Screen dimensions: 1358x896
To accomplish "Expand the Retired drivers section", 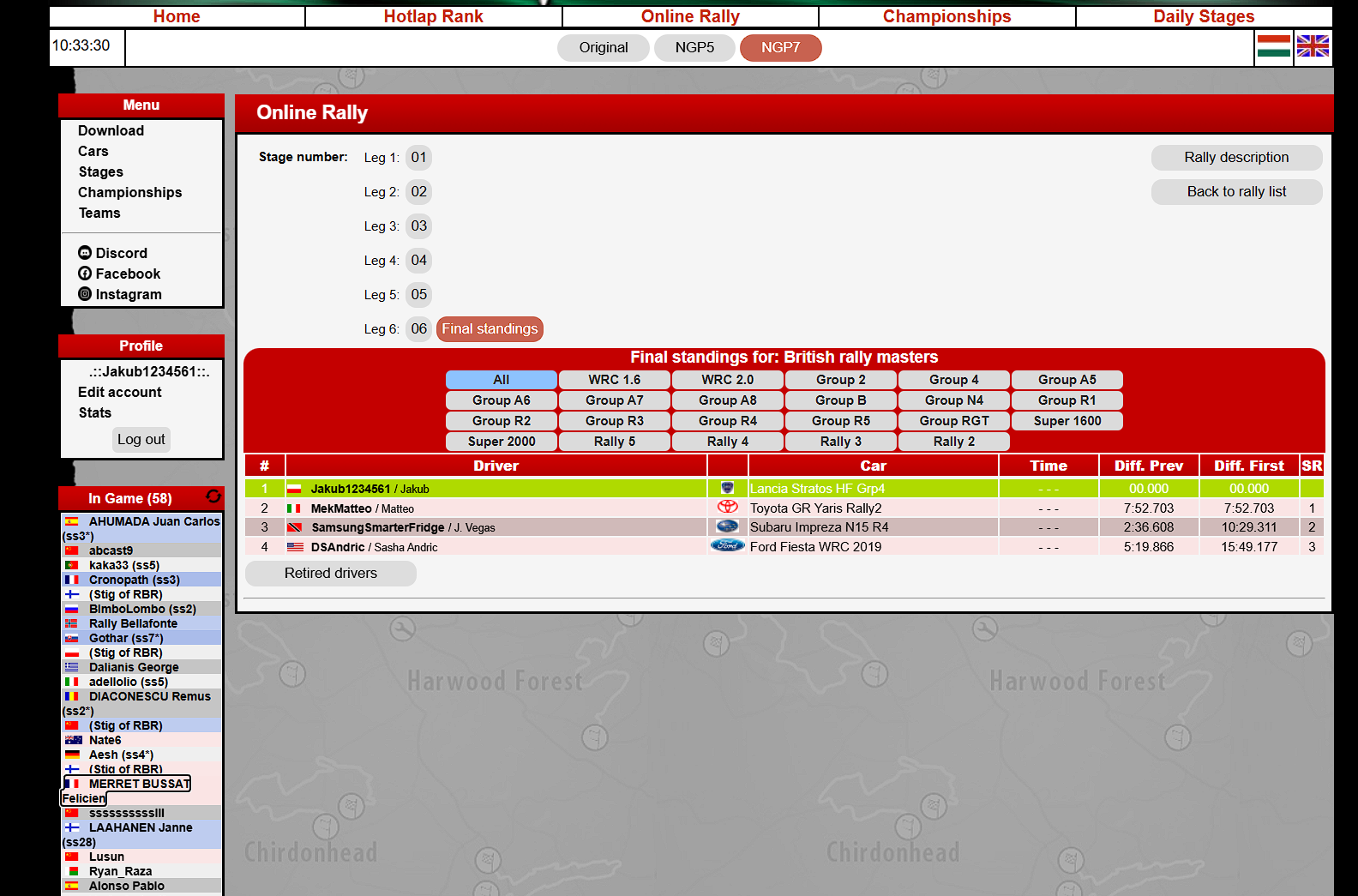I will coord(330,574).
